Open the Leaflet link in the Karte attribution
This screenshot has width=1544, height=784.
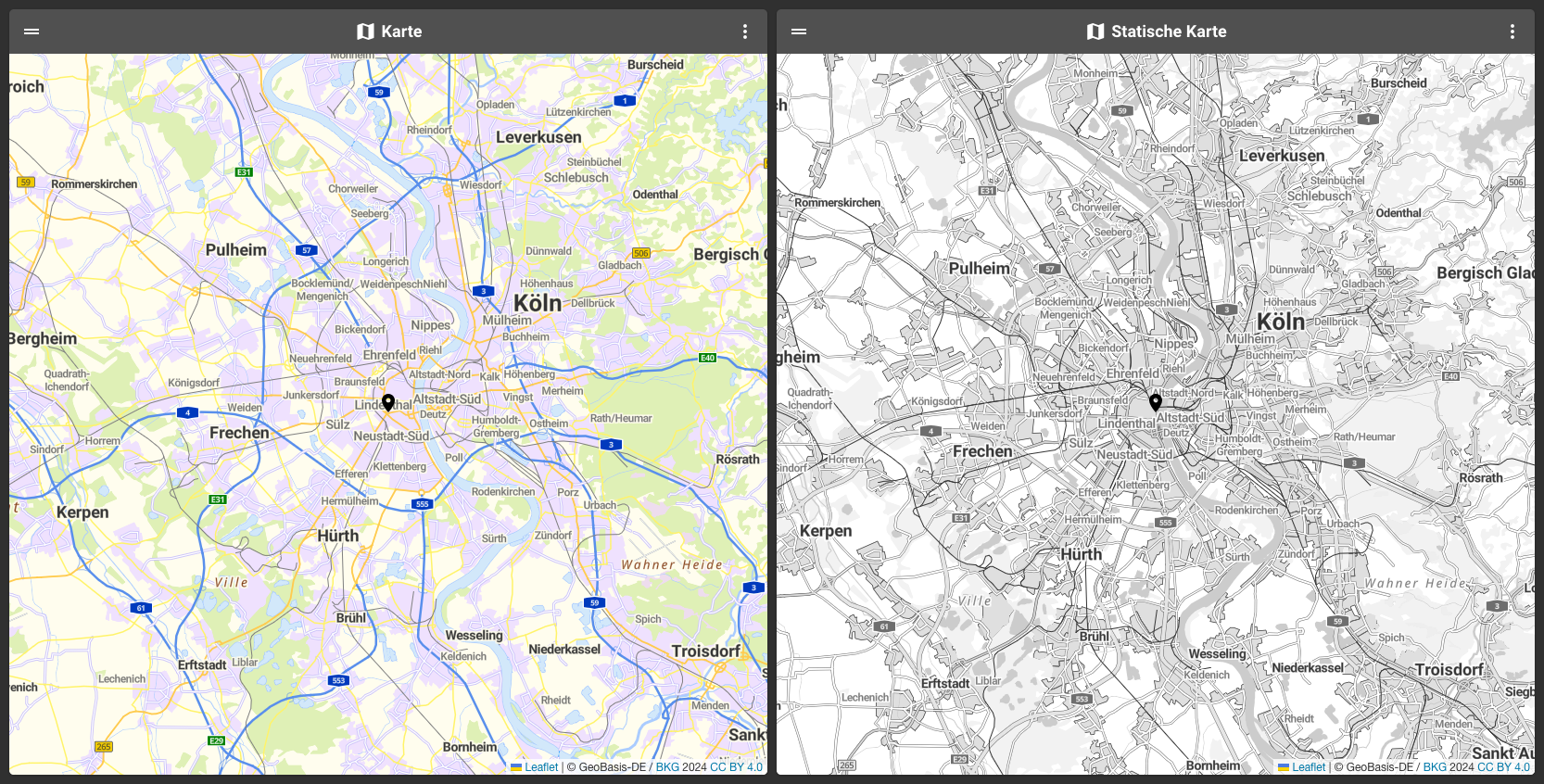point(540,767)
